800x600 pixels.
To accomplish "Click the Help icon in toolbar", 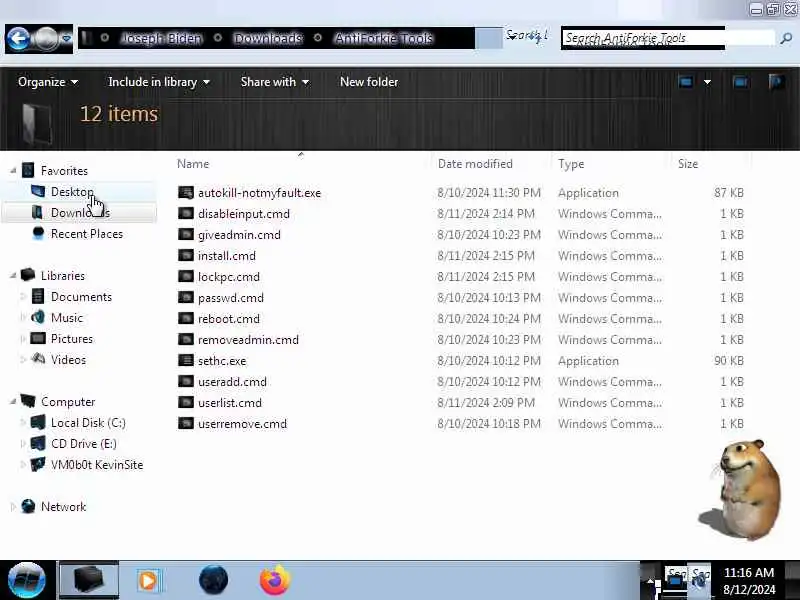I will [777, 82].
